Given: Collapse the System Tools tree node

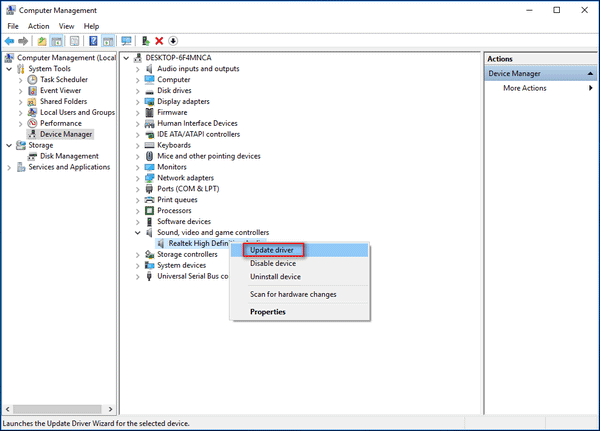Looking at the screenshot, I should click(x=10, y=69).
